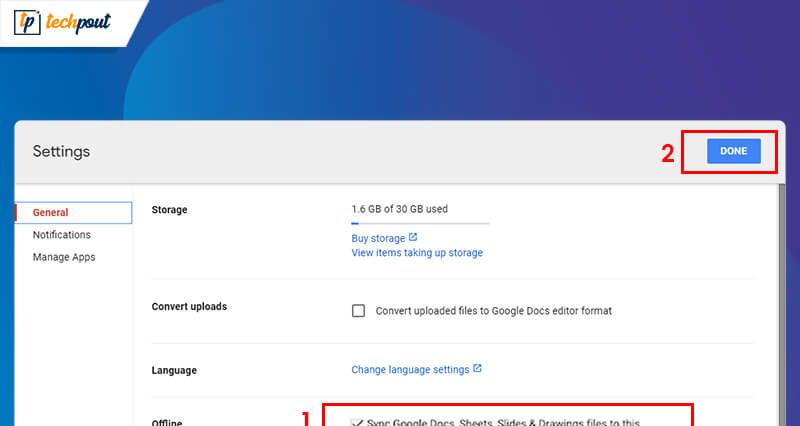Screen dimensions: 800x426
Task: Click View items taking up storage
Action: click(x=417, y=253)
